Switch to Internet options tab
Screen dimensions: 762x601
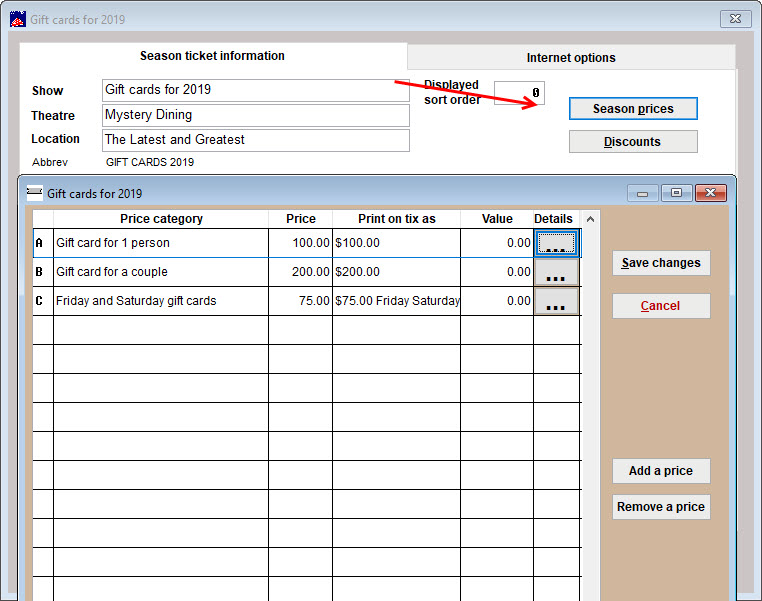(x=571, y=58)
